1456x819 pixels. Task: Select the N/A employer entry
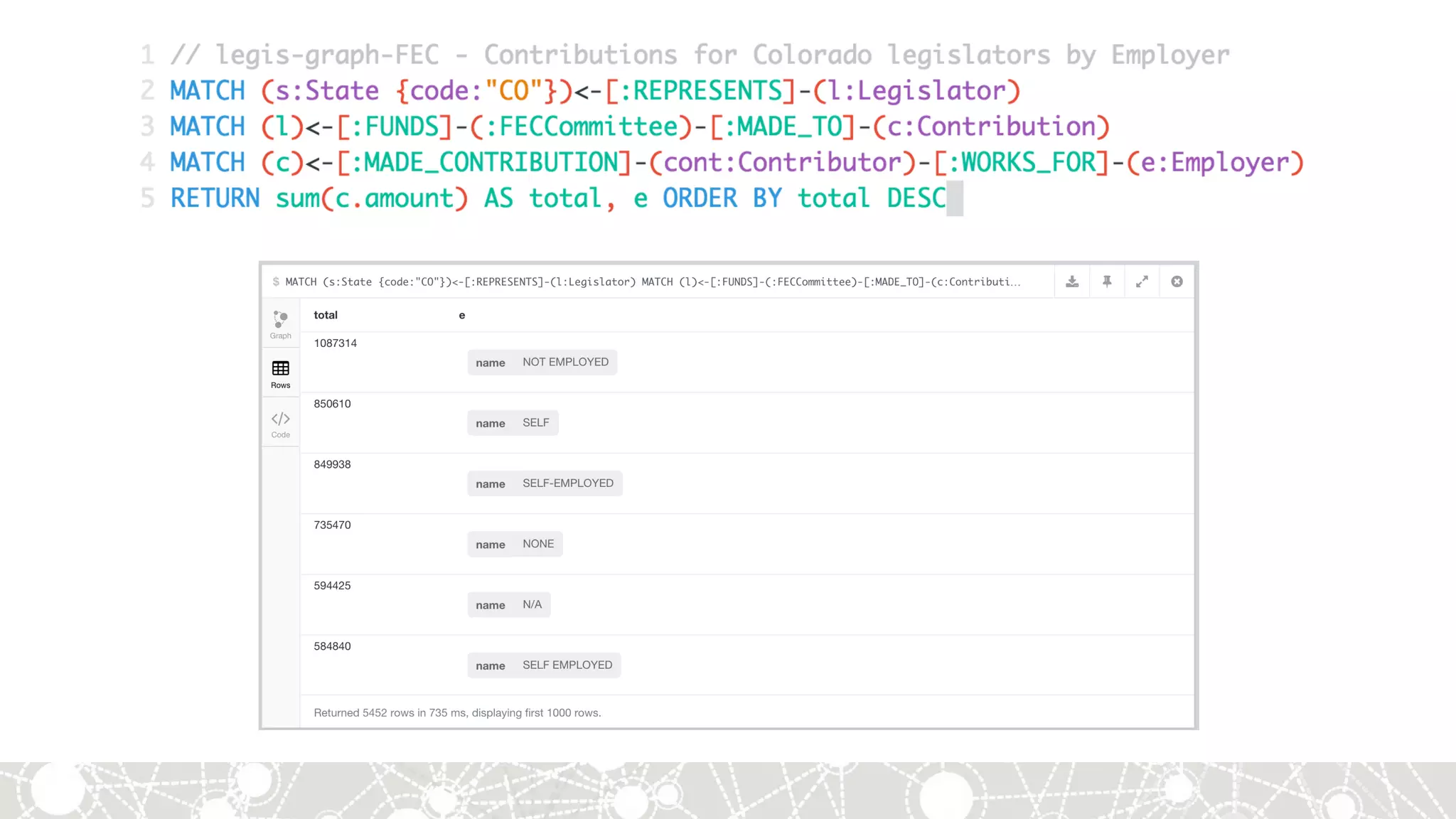(x=508, y=604)
